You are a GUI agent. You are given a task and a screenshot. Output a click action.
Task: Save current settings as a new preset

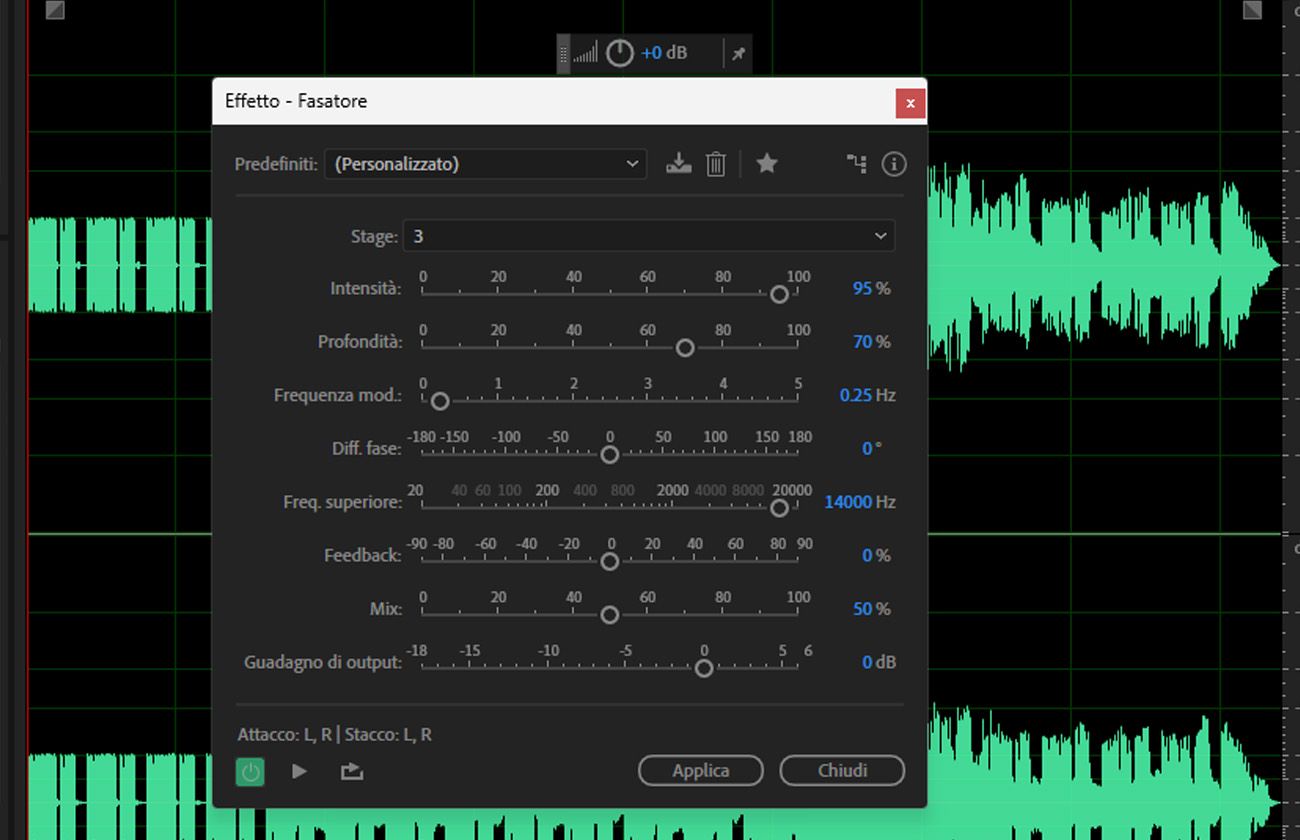pos(679,163)
